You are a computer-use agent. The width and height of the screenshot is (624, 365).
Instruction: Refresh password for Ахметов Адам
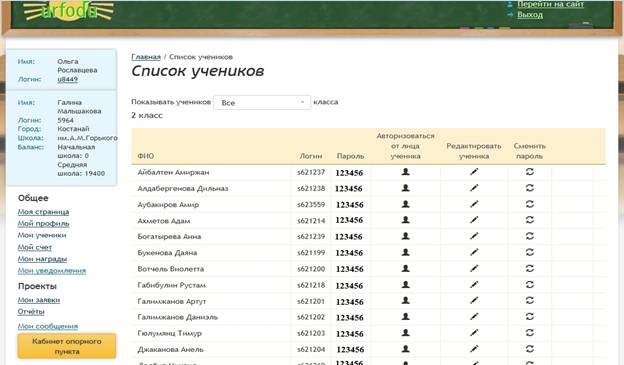coord(529,220)
